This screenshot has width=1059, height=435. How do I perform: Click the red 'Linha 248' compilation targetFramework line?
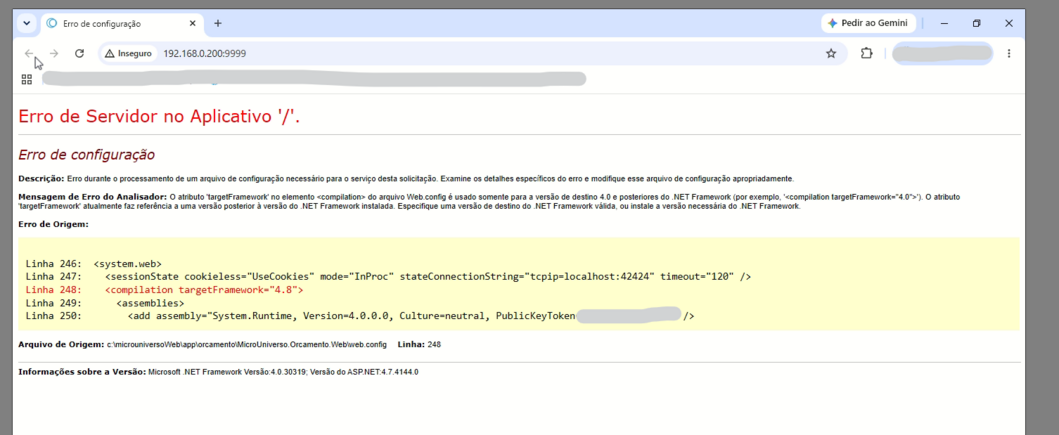[x=165, y=290]
